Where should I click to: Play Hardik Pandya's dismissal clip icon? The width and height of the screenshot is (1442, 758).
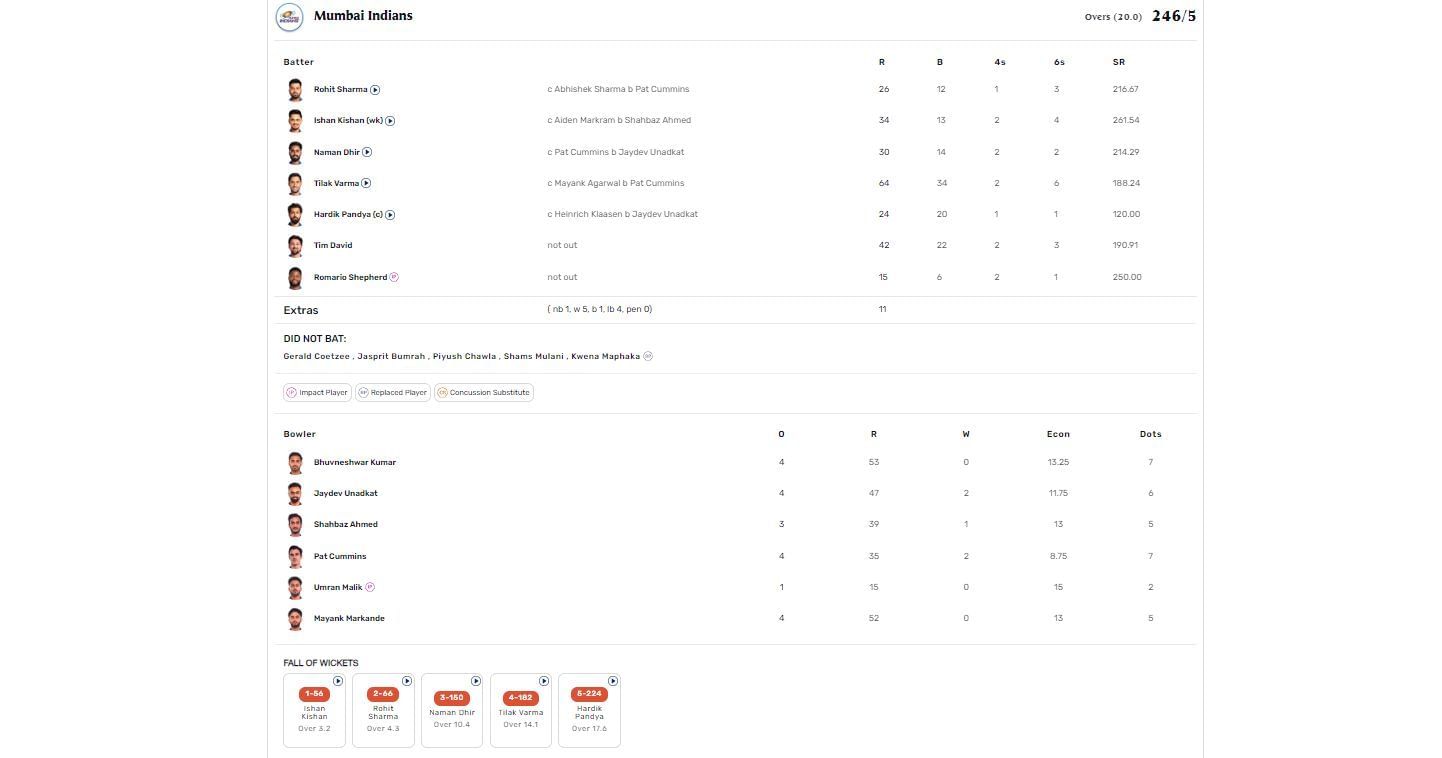(390, 215)
